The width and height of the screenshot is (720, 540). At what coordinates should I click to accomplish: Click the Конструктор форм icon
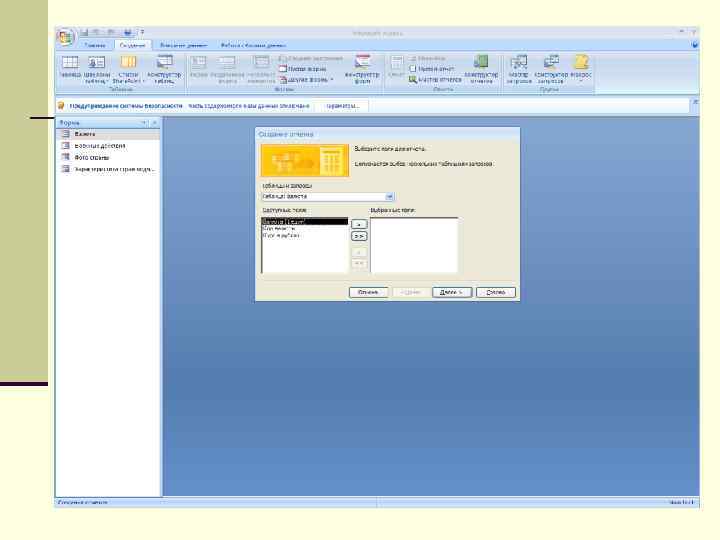click(362, 69)
